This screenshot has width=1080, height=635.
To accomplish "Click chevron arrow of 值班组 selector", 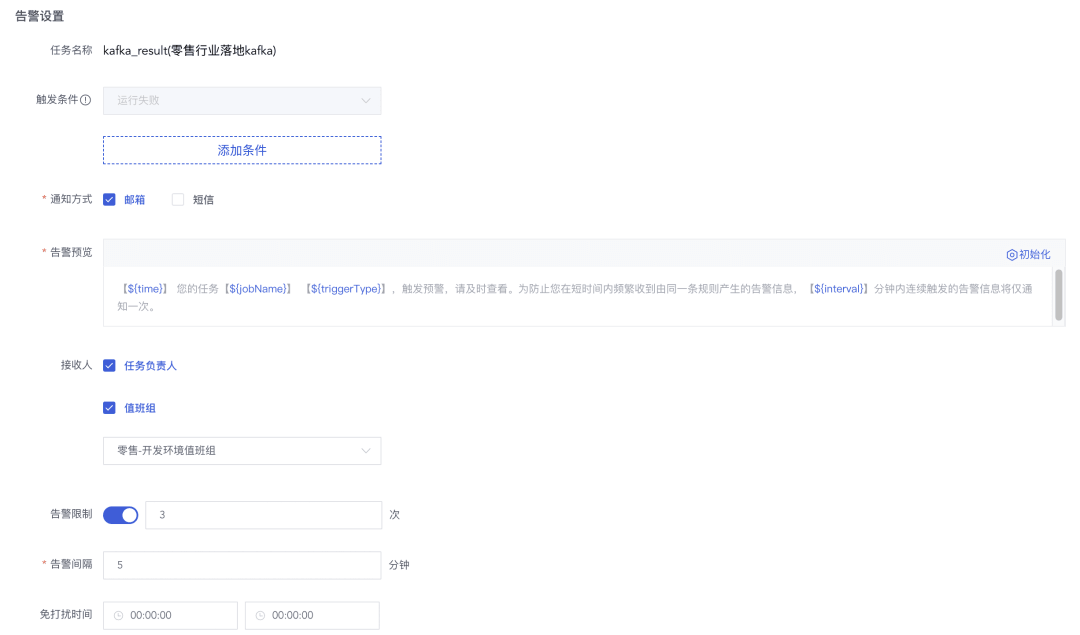I will click(366, 451).
